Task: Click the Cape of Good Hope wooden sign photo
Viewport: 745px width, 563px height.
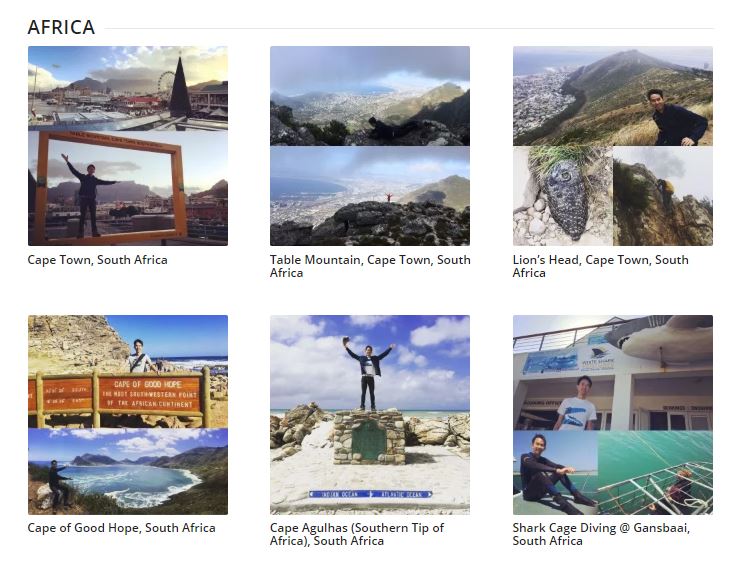Action: (128, 372)
